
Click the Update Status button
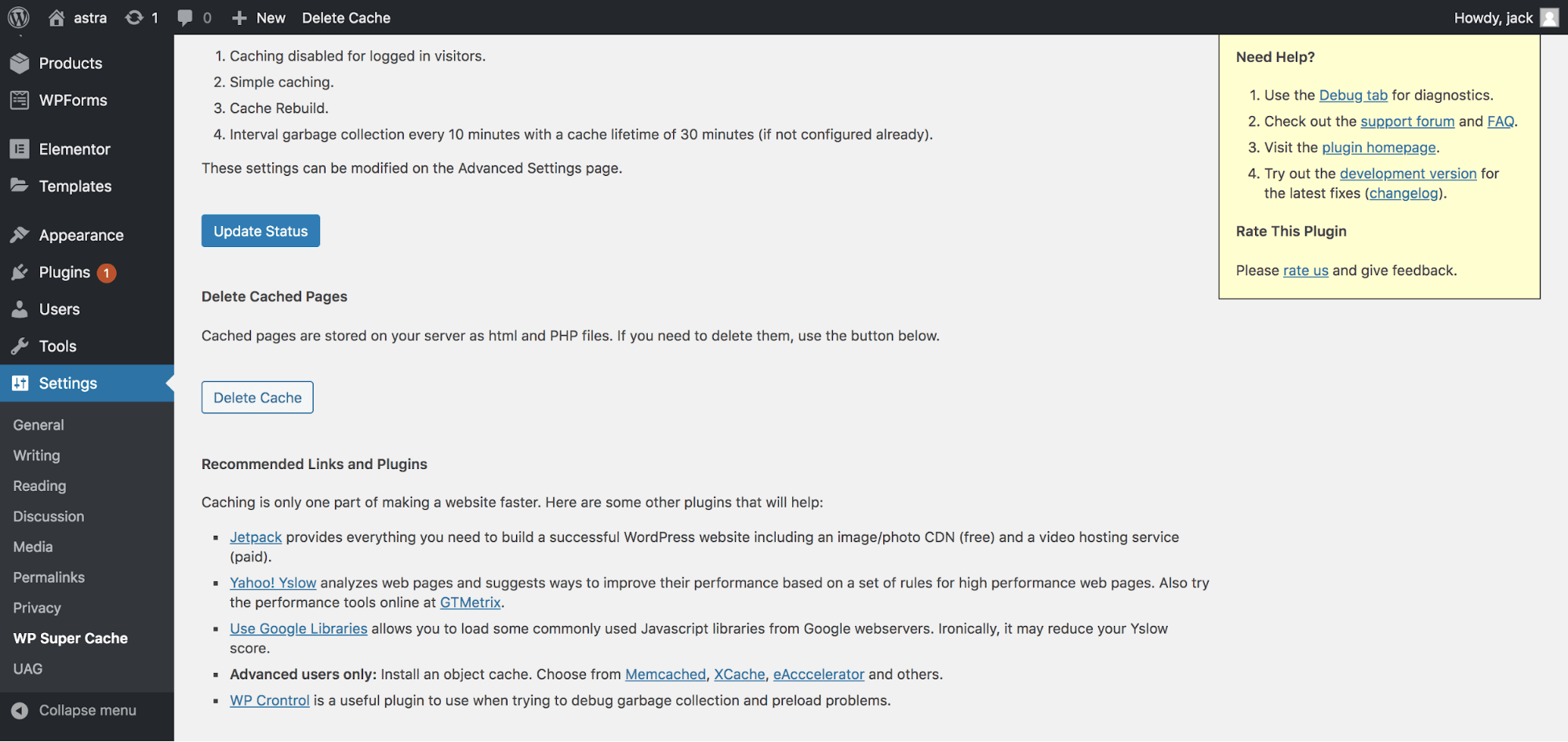(260, 231)
